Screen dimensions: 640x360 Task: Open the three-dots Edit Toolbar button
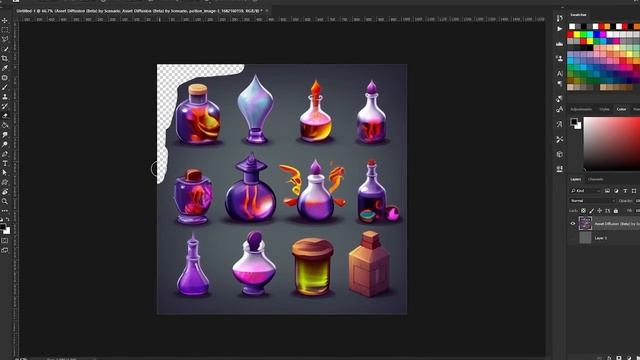coord(5,211)
